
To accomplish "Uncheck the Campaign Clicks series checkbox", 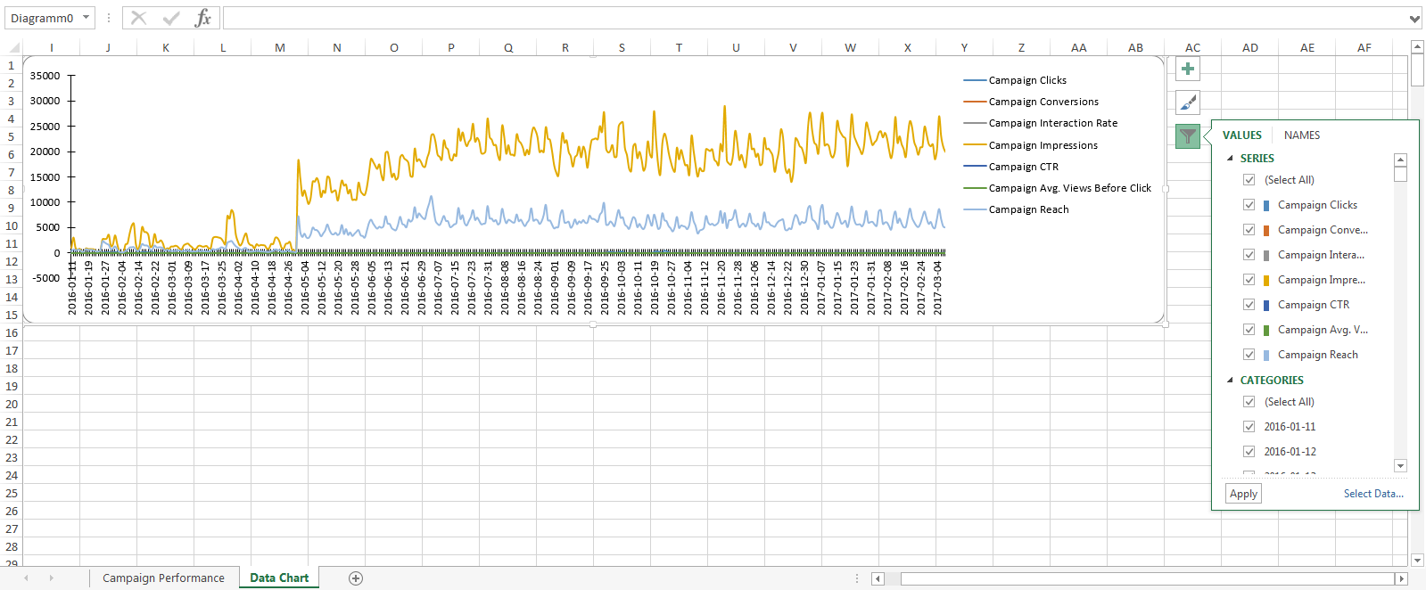I will click(1249, 205).
